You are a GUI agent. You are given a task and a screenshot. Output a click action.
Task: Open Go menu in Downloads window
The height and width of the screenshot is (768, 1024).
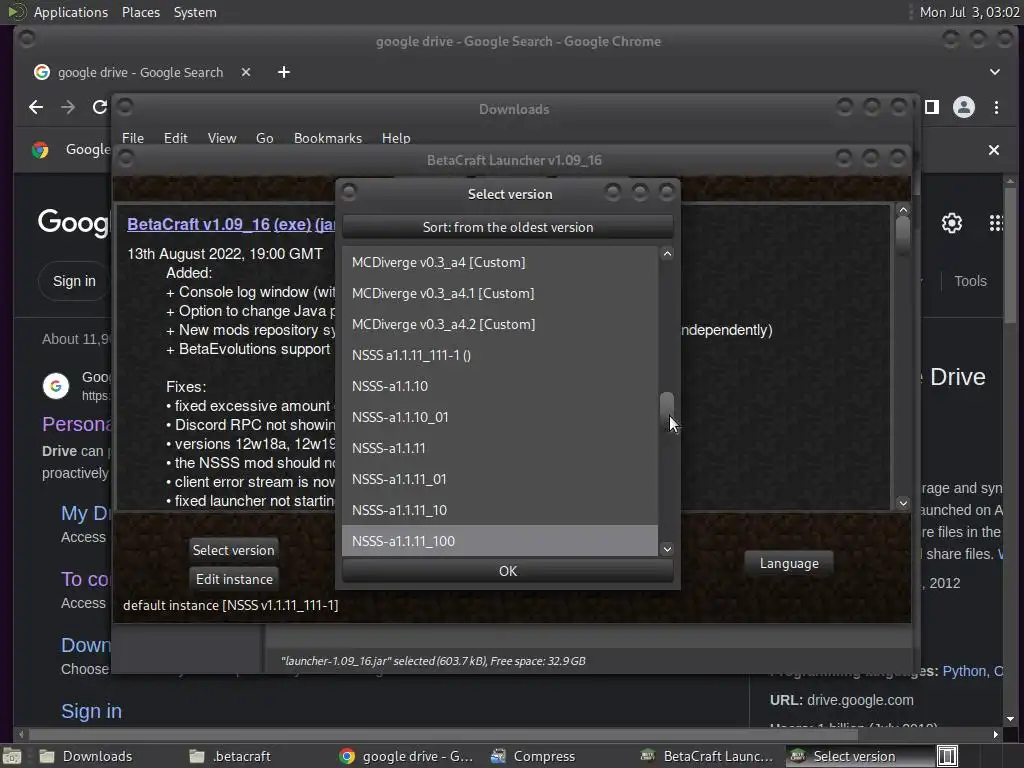click(x=264, y=138)
